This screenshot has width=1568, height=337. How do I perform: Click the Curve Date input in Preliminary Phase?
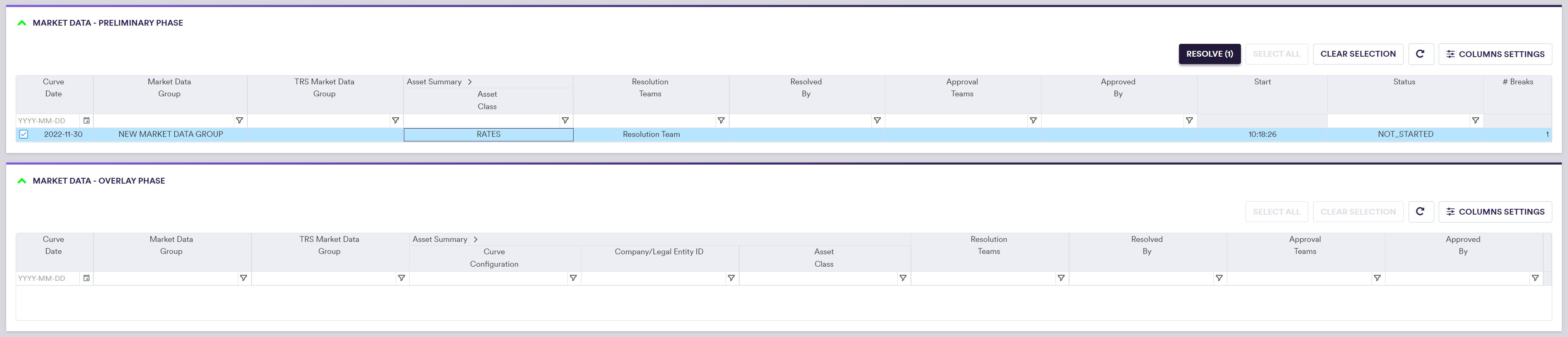point(47,121)
